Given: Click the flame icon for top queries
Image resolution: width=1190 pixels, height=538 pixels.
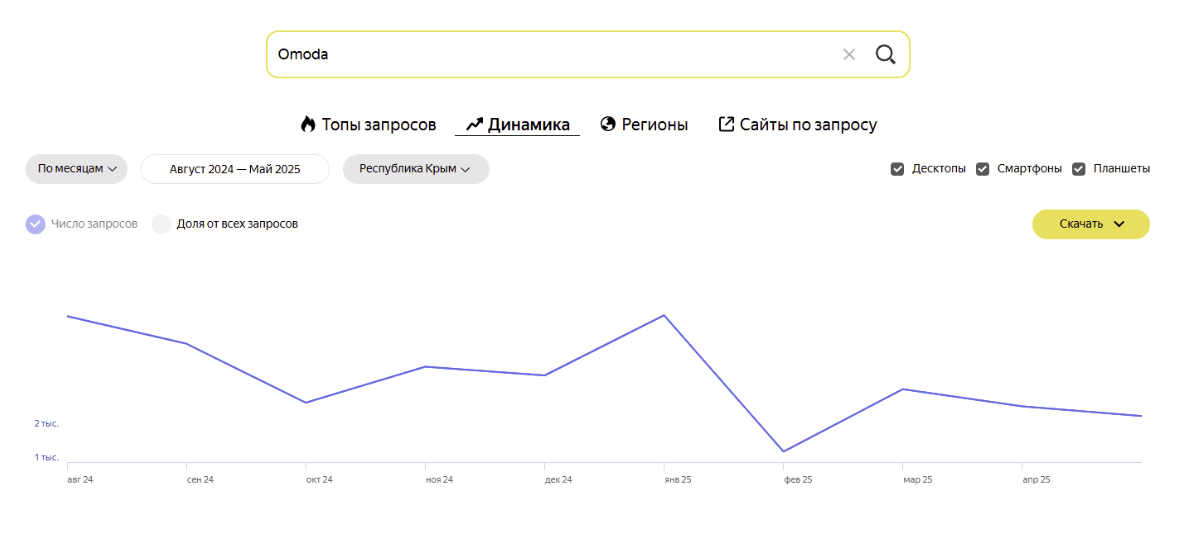Looking at the screenshot, I should tap(308, 124).
